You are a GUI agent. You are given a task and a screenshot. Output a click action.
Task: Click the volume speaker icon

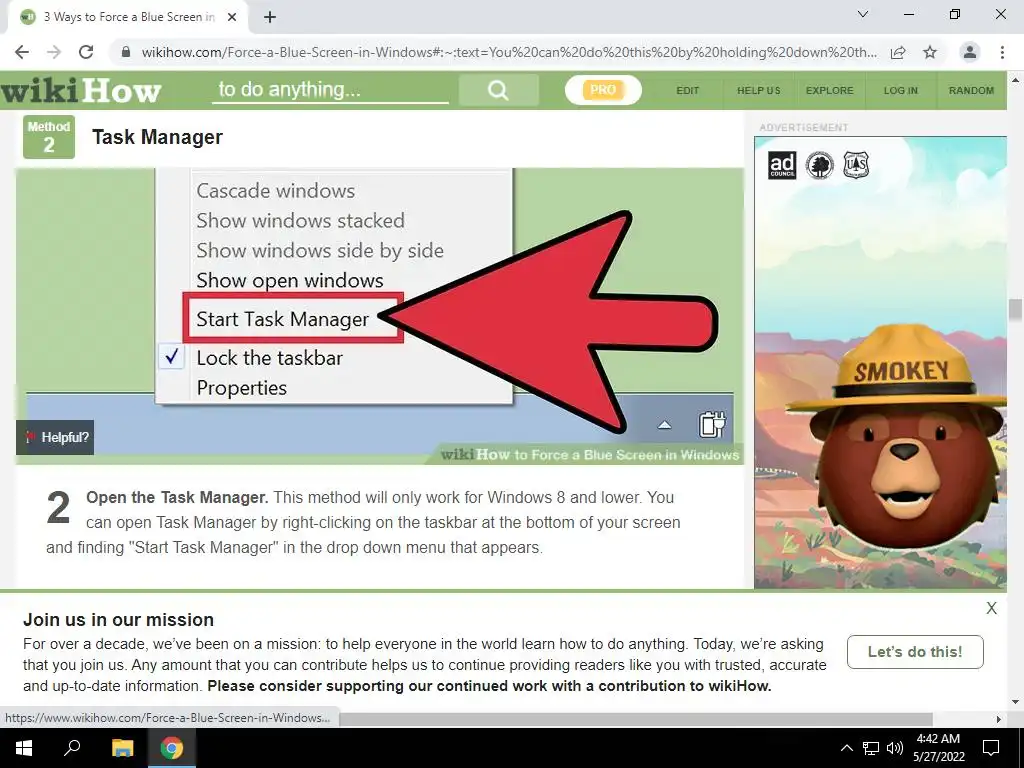coord(895,748)
